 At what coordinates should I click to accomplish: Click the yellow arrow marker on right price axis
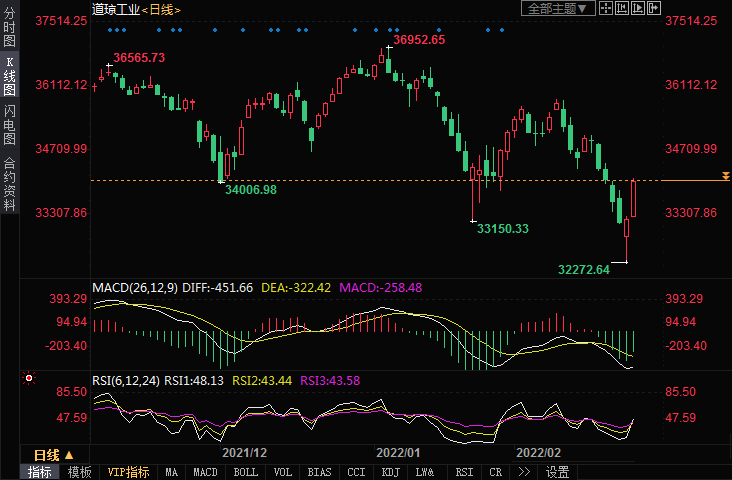(x=725, y=177)
